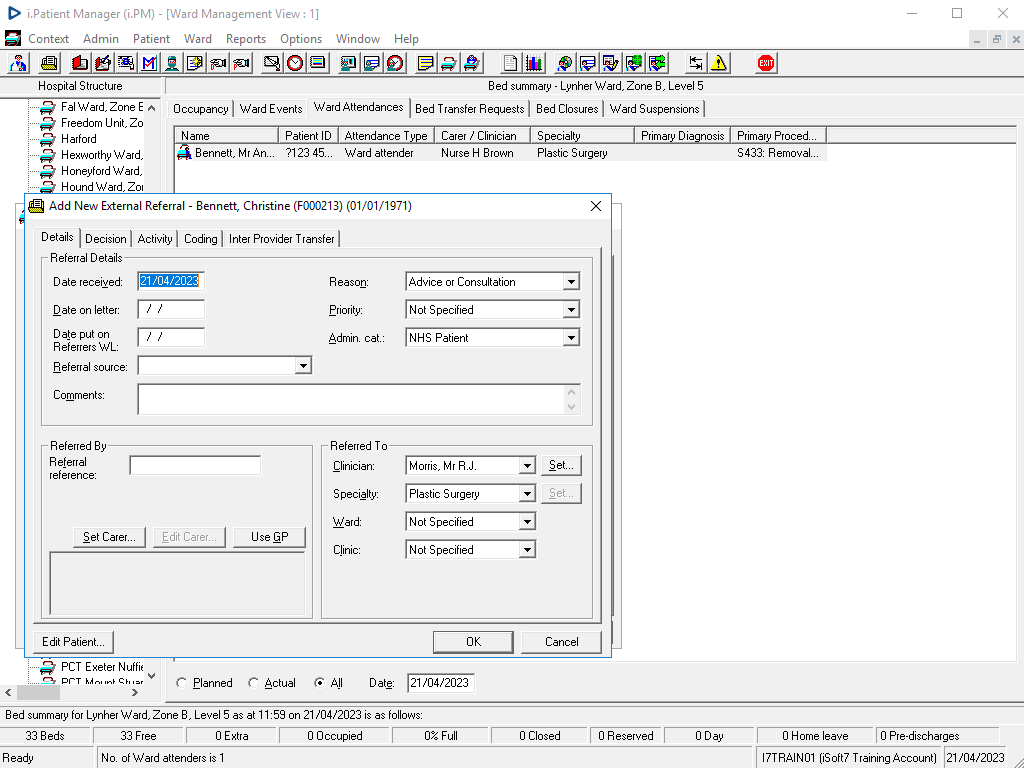Expand the Clinician dropdown list
The width and height of the screenshot is (1024, 768).
[527, 466]
